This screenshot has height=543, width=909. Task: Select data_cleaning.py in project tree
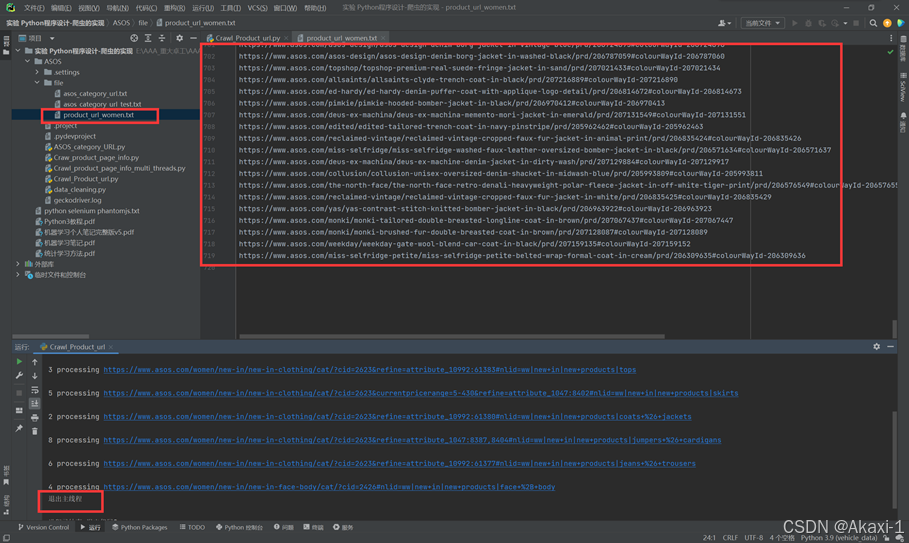point(80,189)
